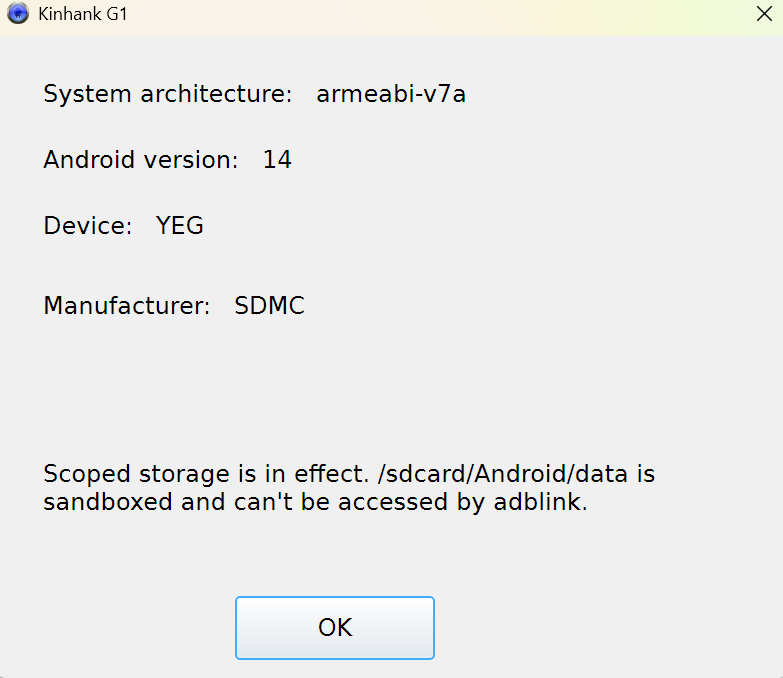
Task: Click the System architecture label
Action: tap(167, 95)
